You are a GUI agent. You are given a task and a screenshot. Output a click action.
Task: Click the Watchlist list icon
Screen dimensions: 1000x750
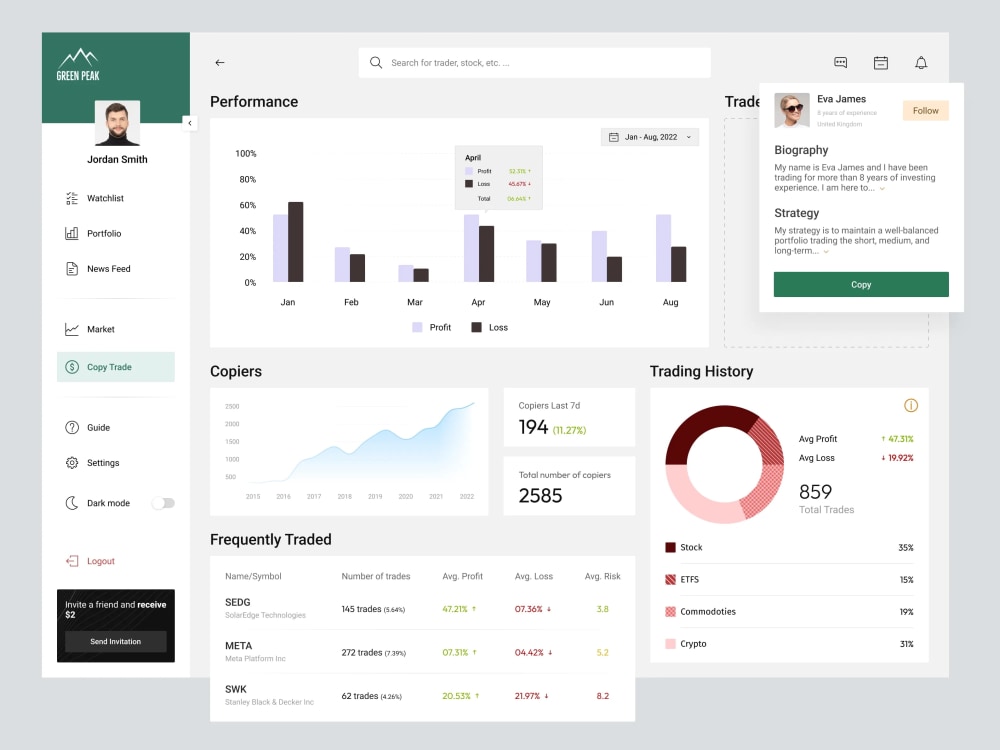coord(72,198)
